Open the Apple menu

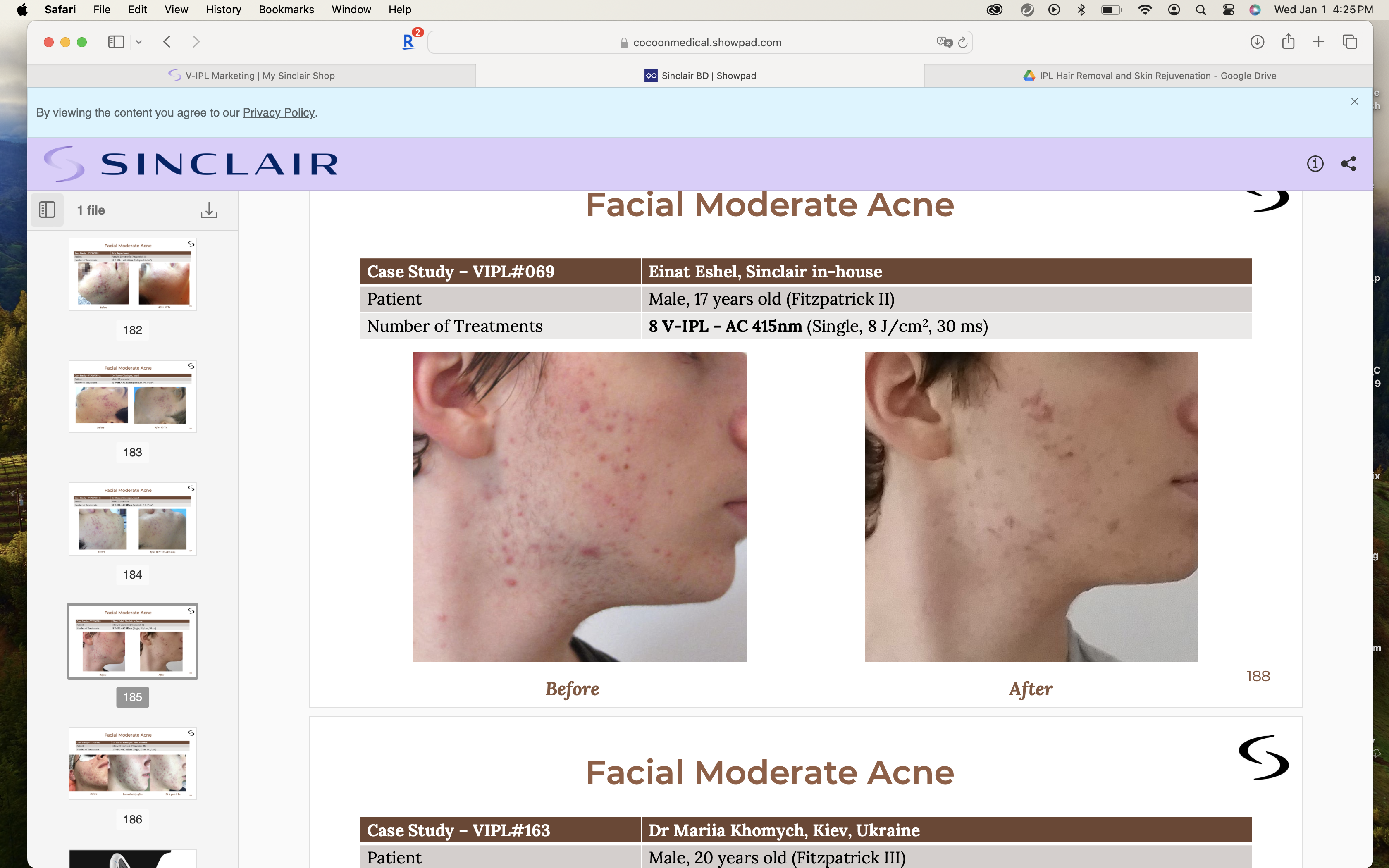point(22,10)
